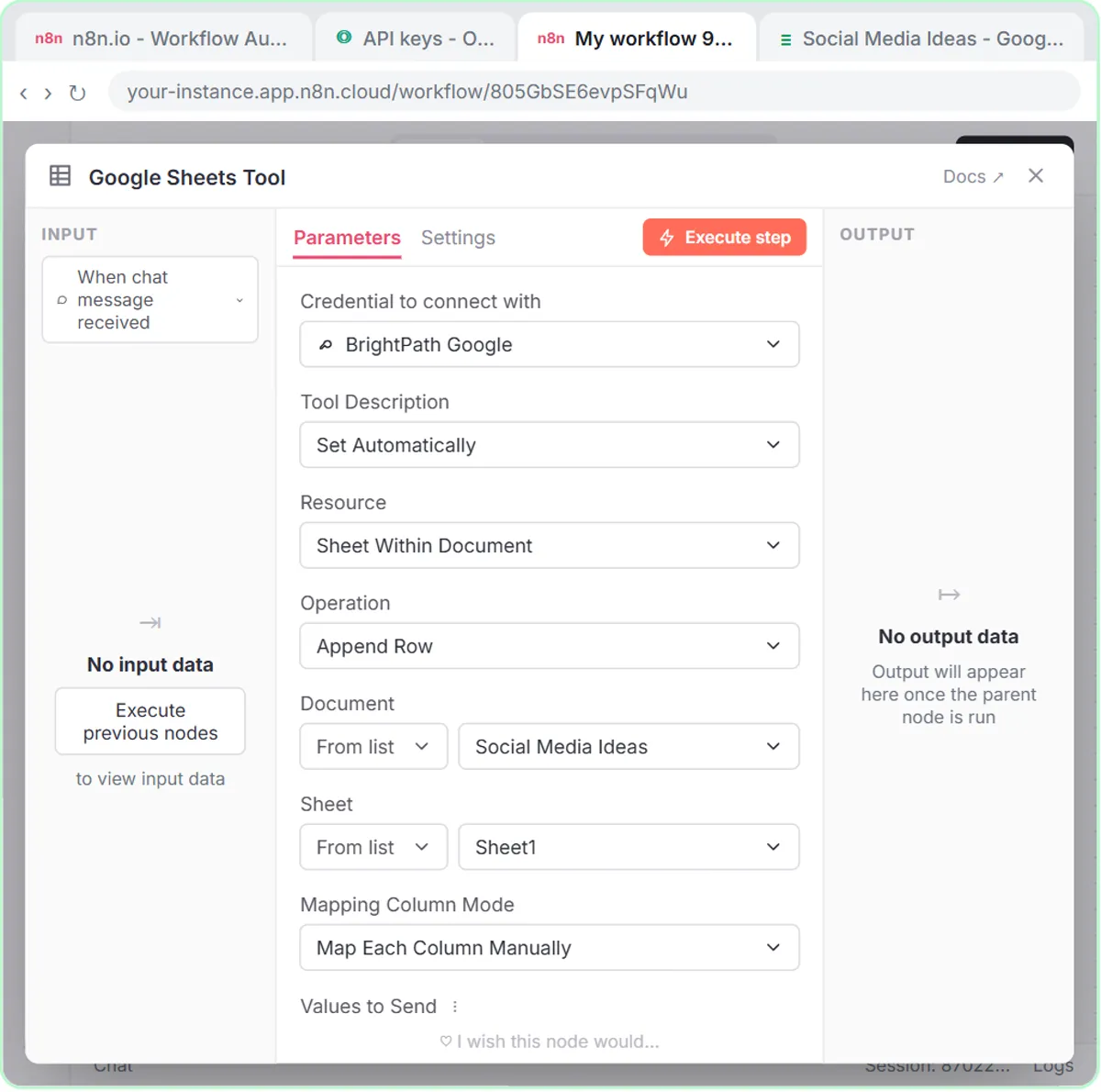Viewport: 1101px width, 1092px height.
Task: Click the Values to Send label
Action: (x=368, y=1007)
